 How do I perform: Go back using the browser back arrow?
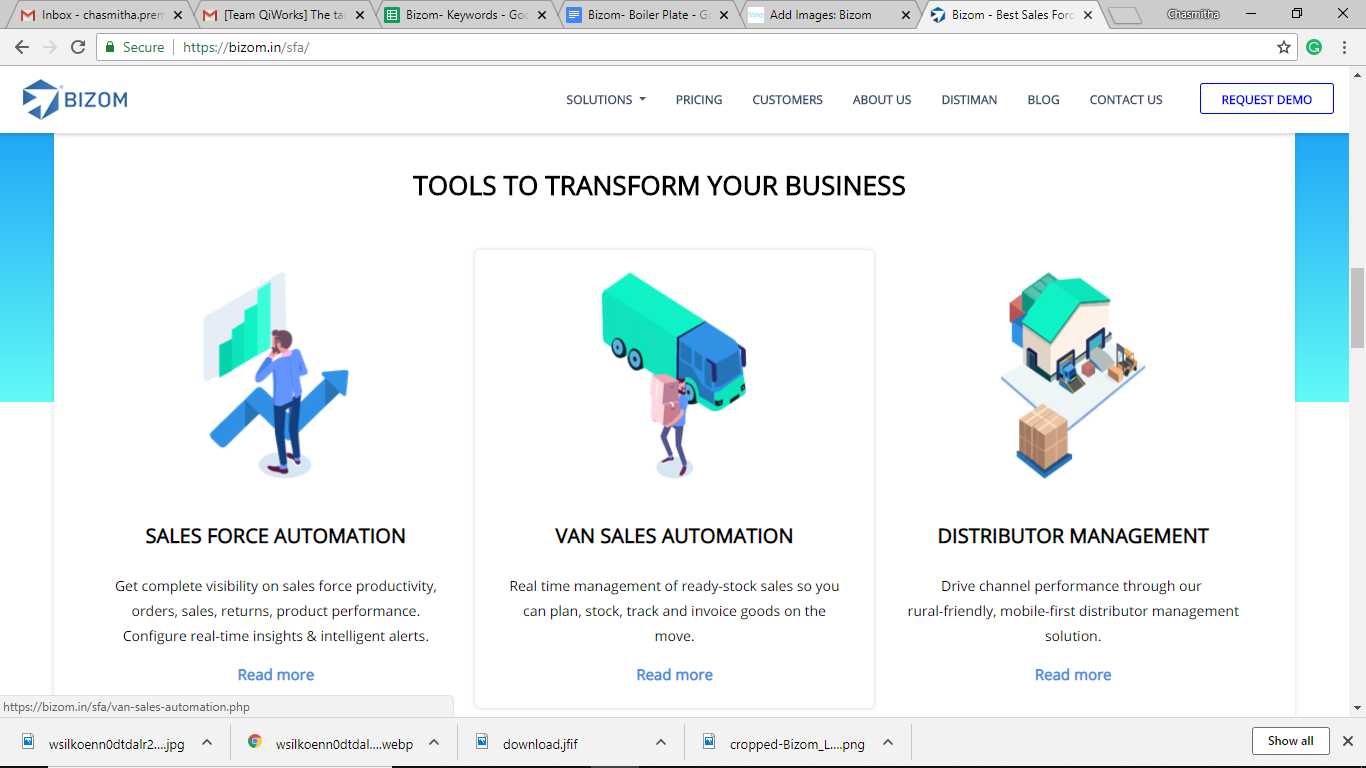point(22,47)
